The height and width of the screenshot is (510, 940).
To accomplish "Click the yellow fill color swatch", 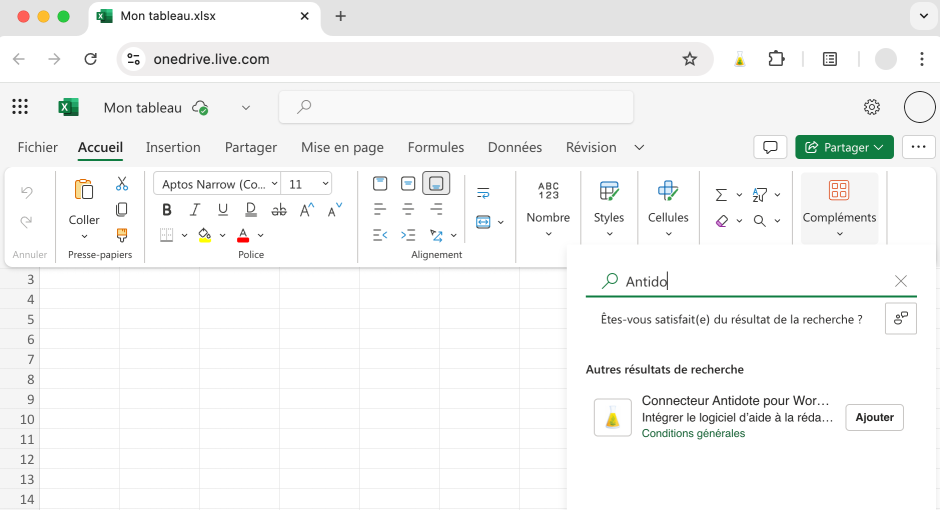I will pos(204,235).
